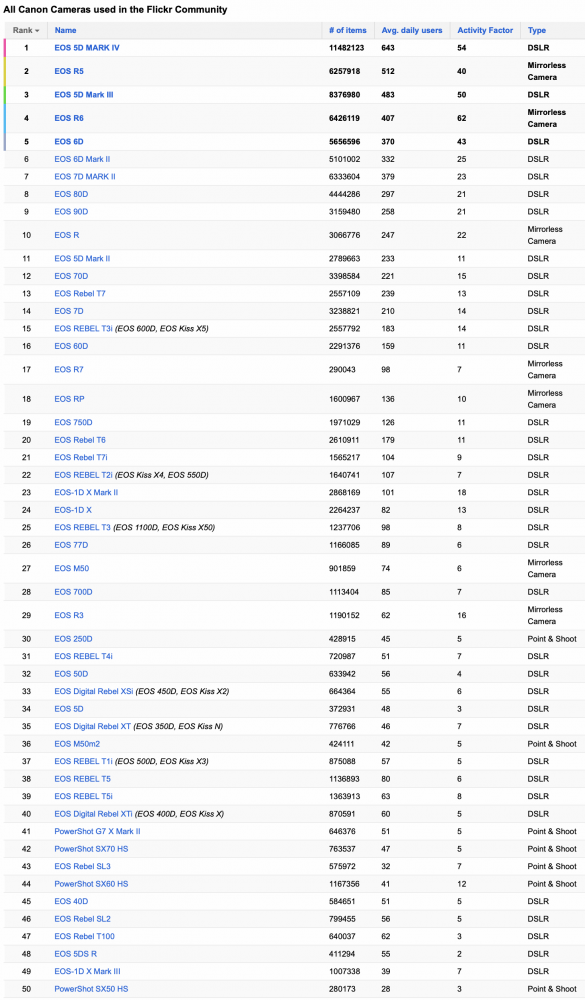Screen dimensions: 585x1000
Task: Open the EOS 7D MARK II link
Action: point(85,177)
